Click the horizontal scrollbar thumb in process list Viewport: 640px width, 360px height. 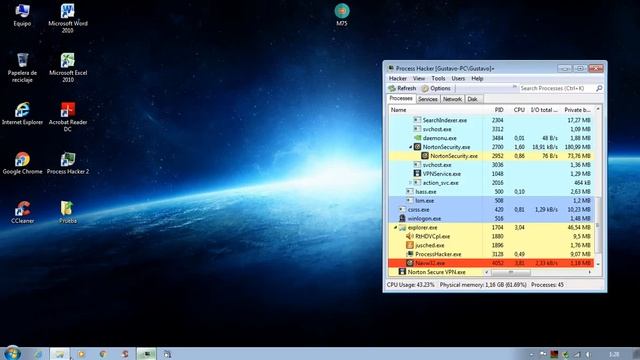pos(511,272)
